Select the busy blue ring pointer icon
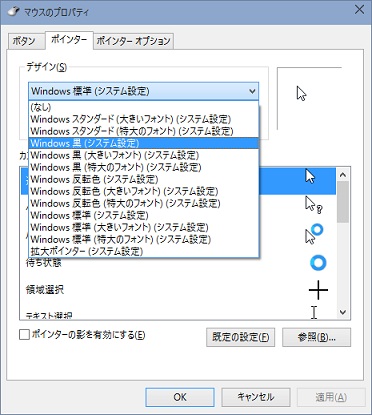372x415 pixels. (318, 263)
